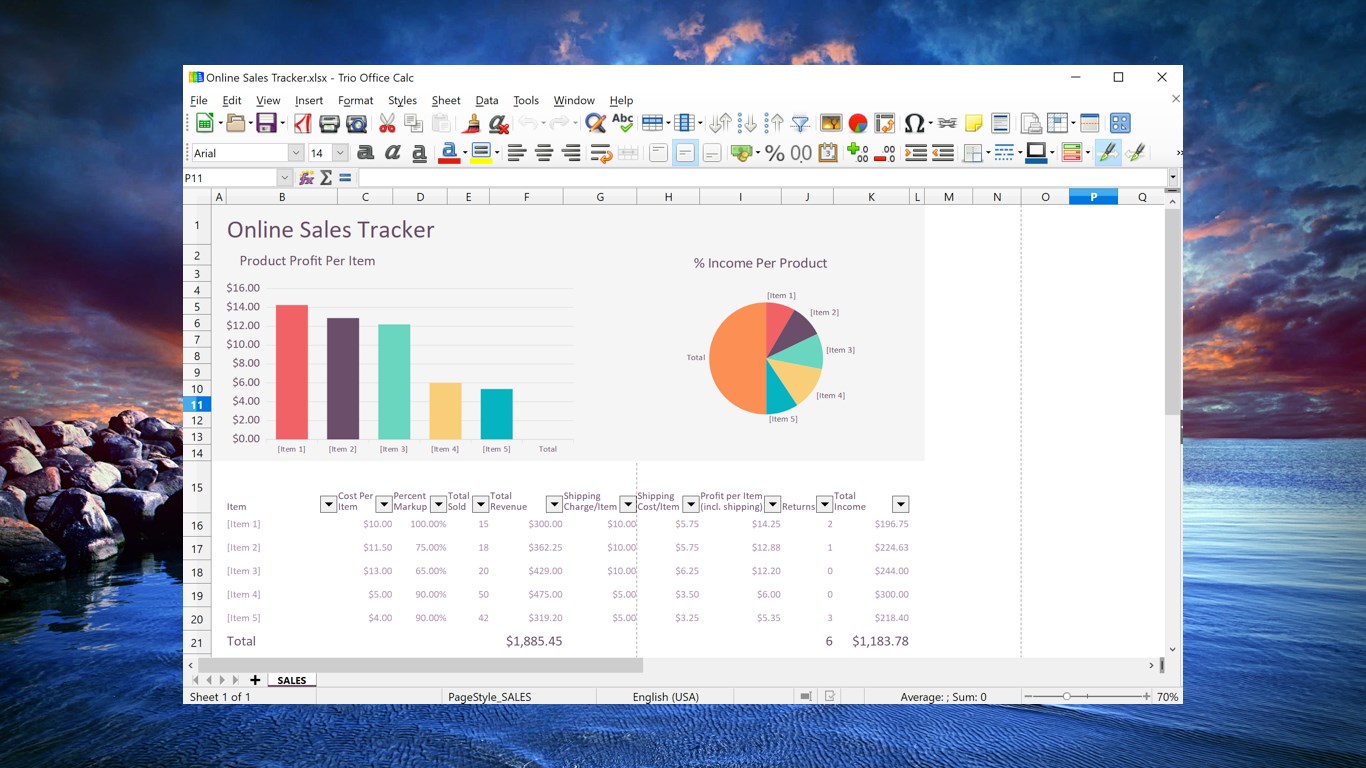Open the Data menu
Image resolution: width=1366 pixels, height=768 pixels.
coord(487,100)
